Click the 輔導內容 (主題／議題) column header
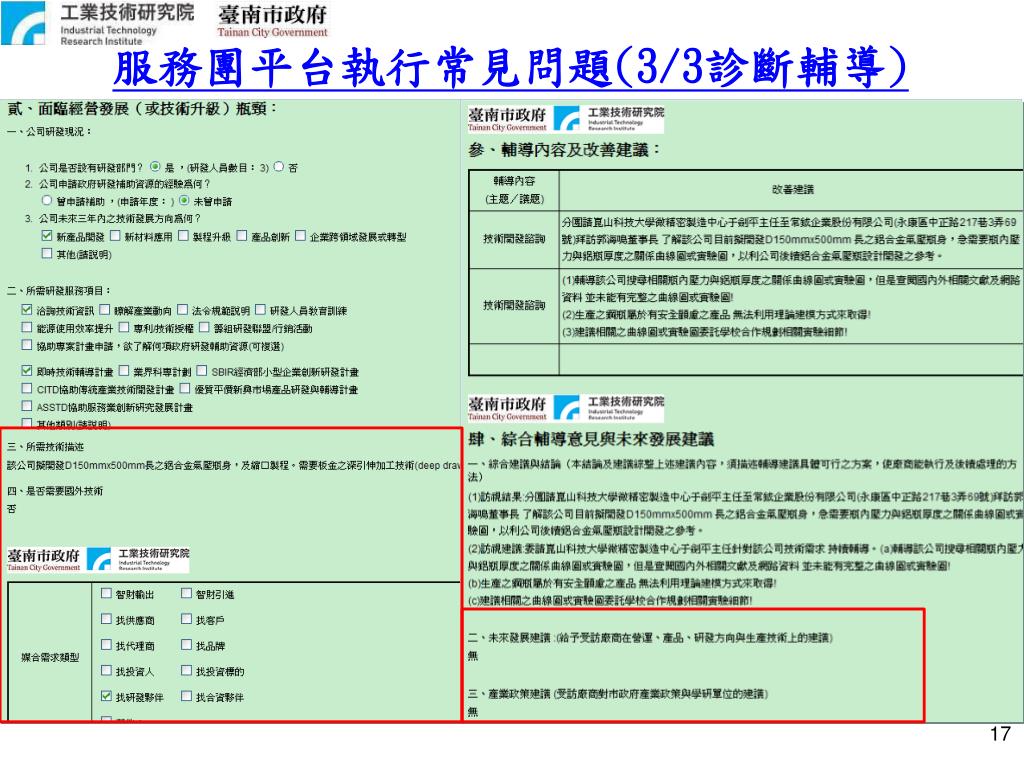1024x768 pixels. pos(514,189)
